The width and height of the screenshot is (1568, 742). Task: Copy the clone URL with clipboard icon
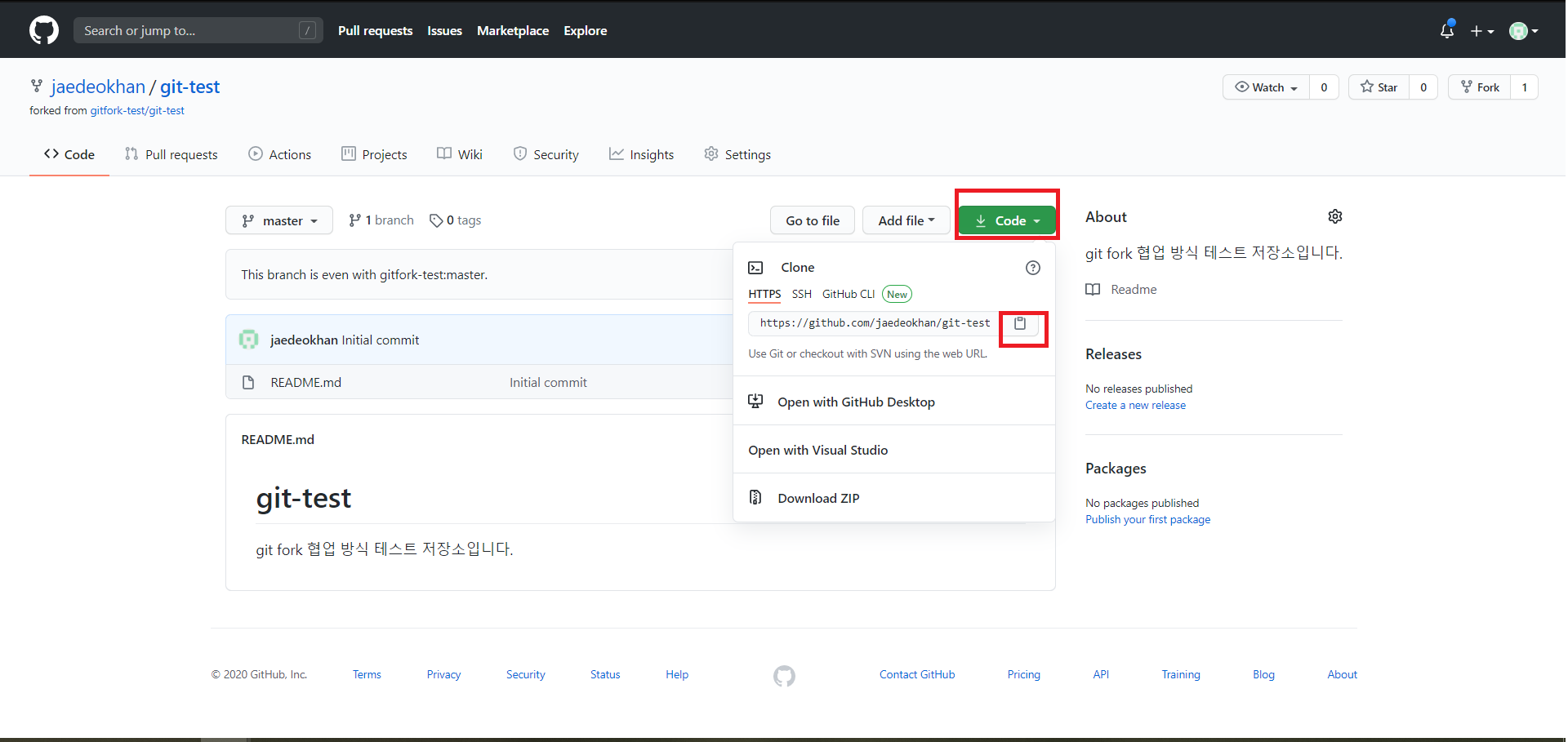point(1020,323)
